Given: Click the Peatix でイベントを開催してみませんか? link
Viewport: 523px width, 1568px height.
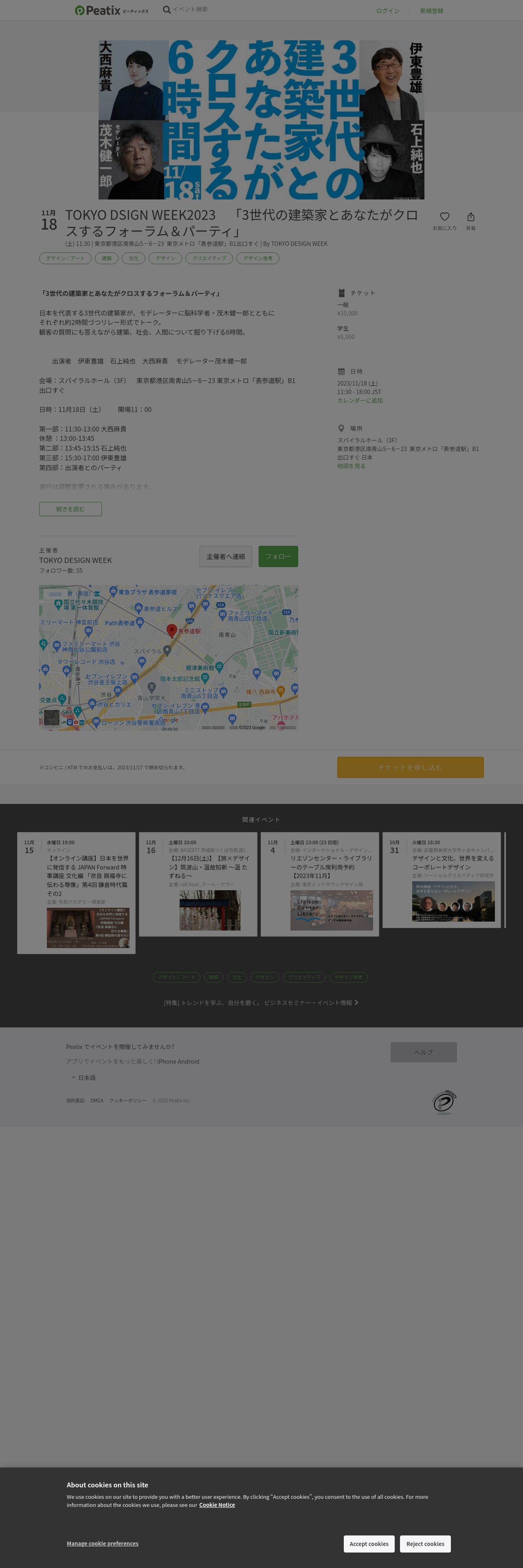Looking at the screenshot, I should click(x=120, y=1046).
